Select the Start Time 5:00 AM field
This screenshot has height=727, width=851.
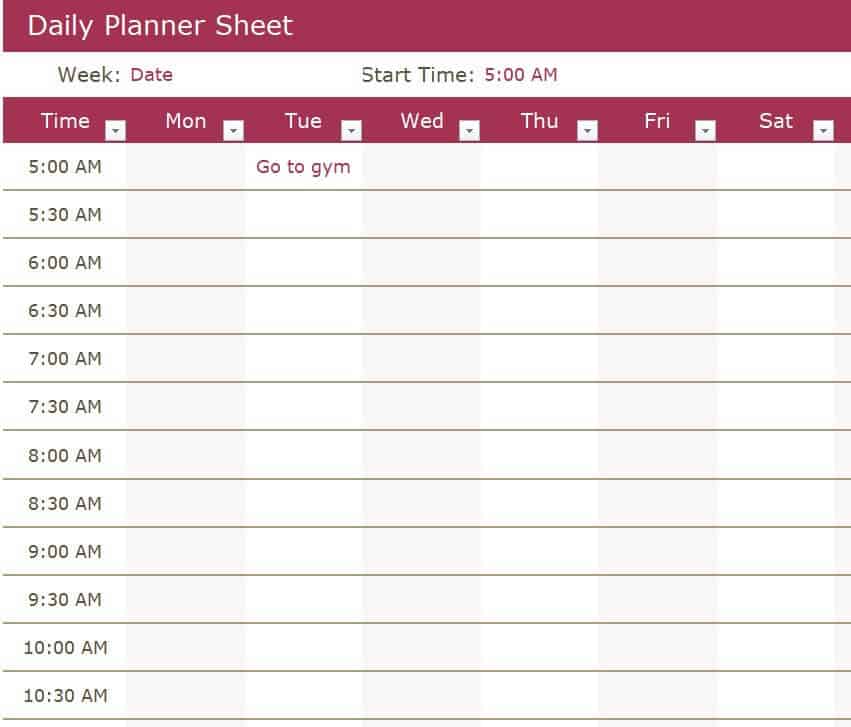pyautogui.click(x=521, y=75)
